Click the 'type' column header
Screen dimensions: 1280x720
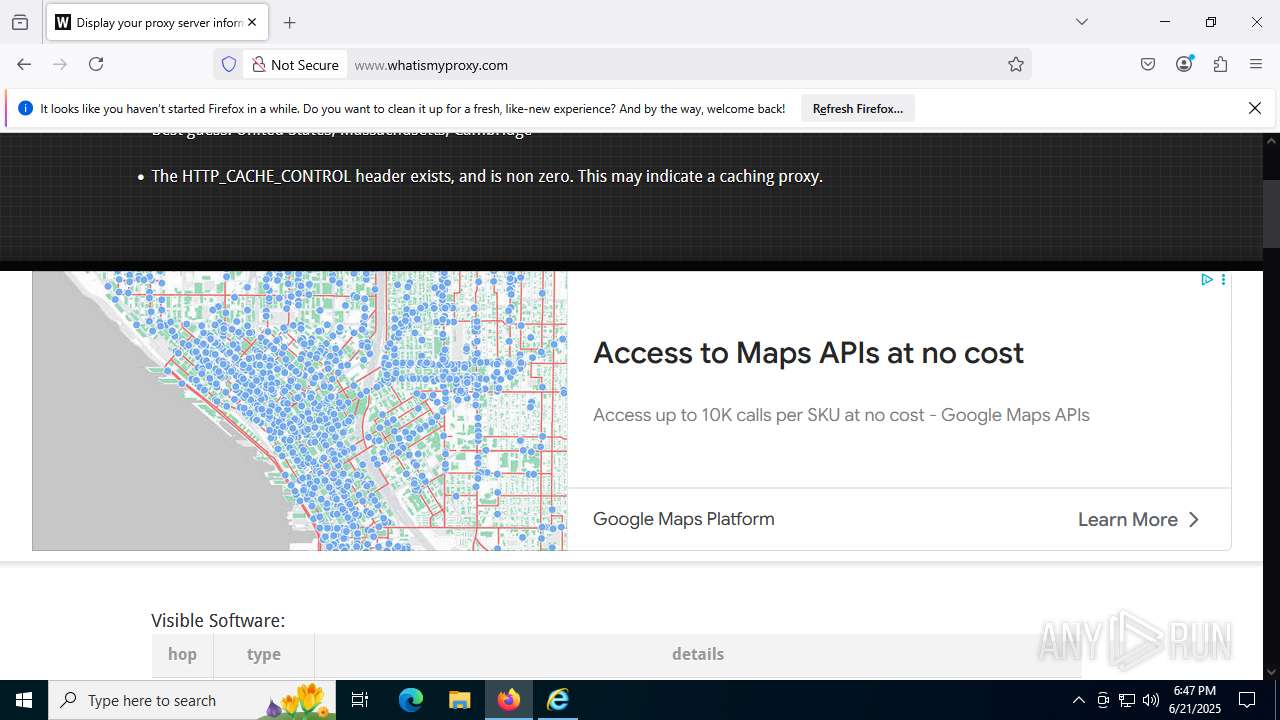(x=264, y=654)
